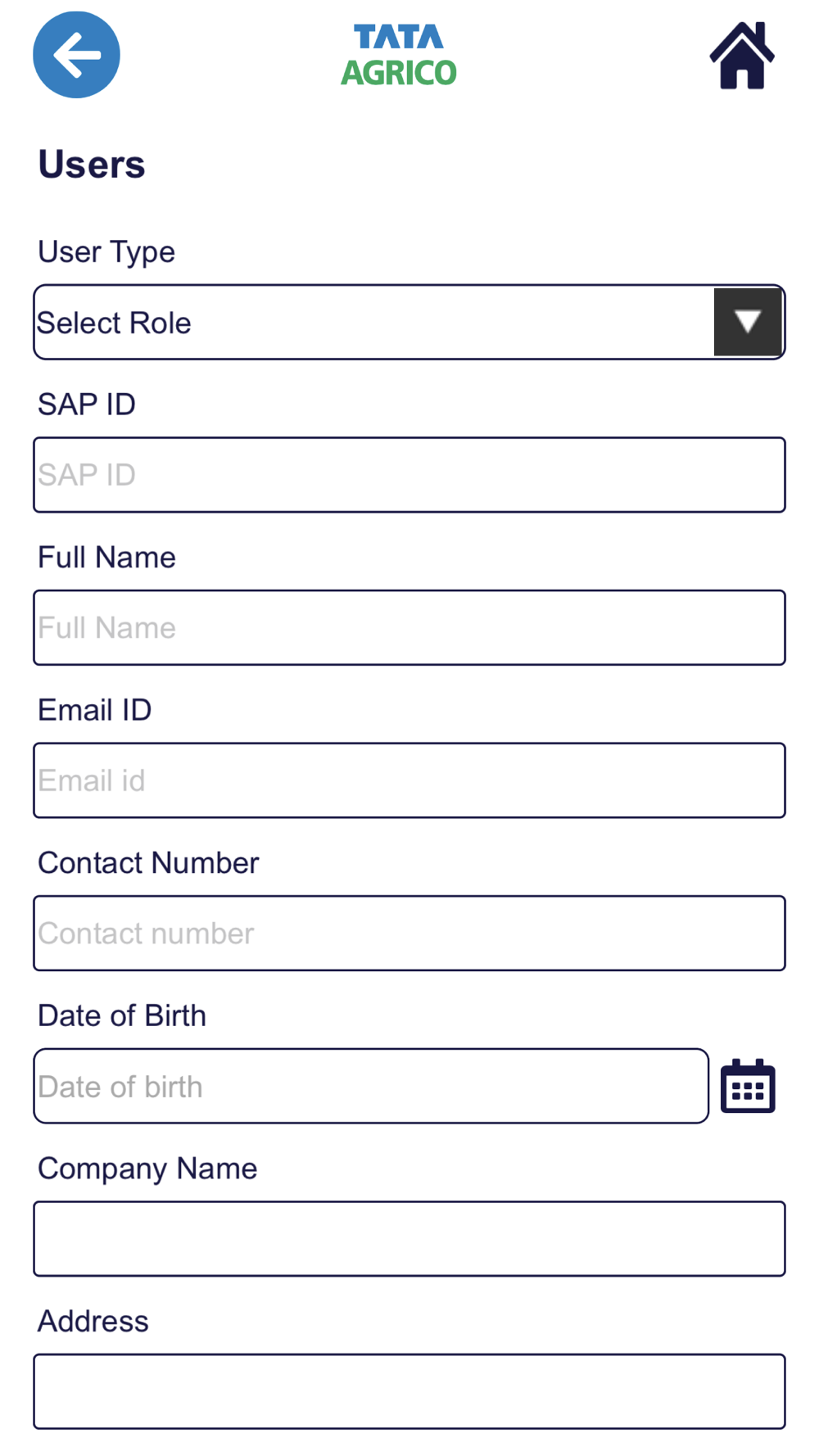This screenshot has width=819, height=1456.
Task: Click the Contact number field
Action: (x=409, y=934)
